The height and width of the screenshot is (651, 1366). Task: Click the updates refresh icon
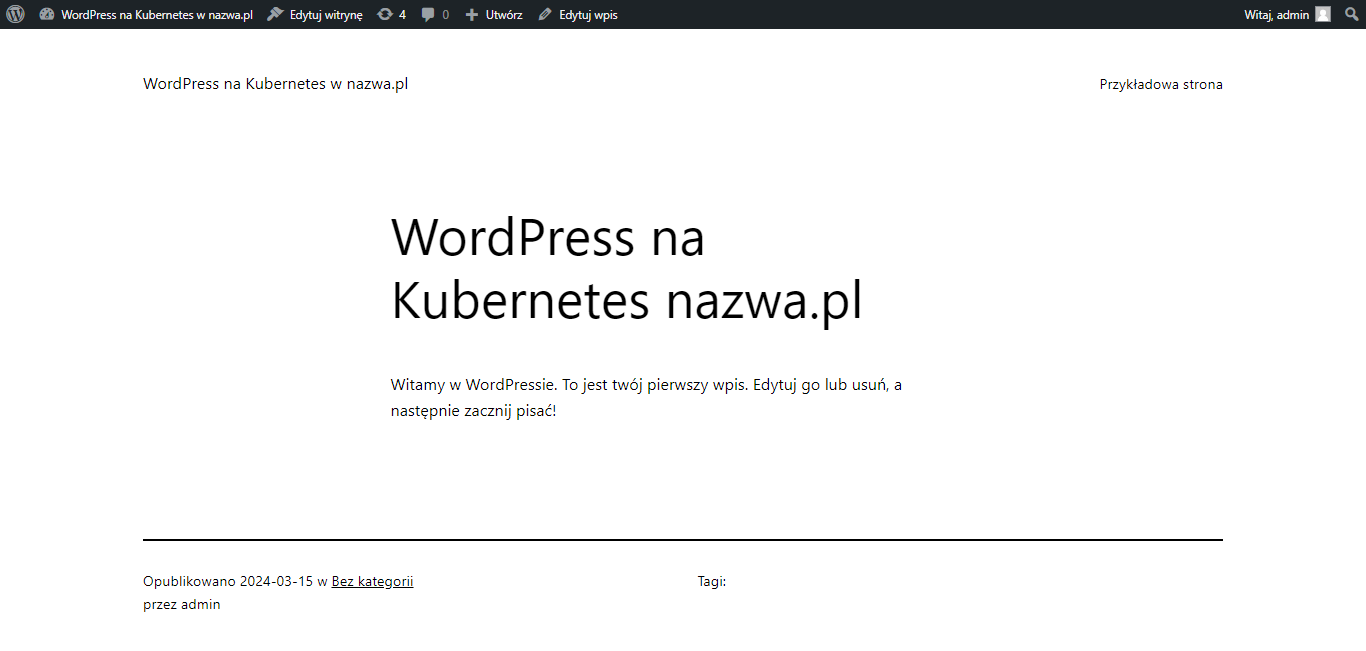pos(385,15)
